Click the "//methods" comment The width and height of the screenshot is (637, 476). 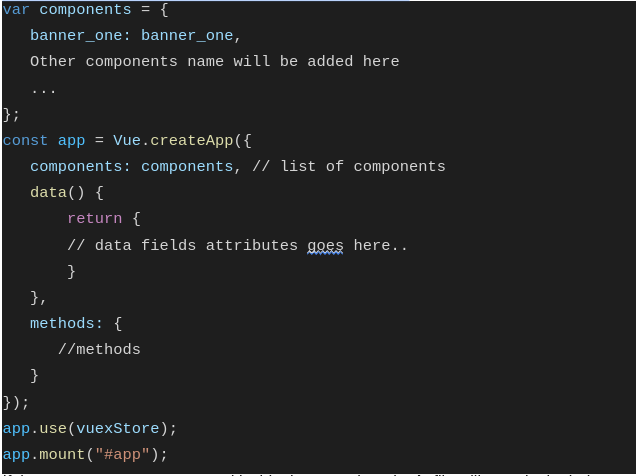[x=99, y=350]
